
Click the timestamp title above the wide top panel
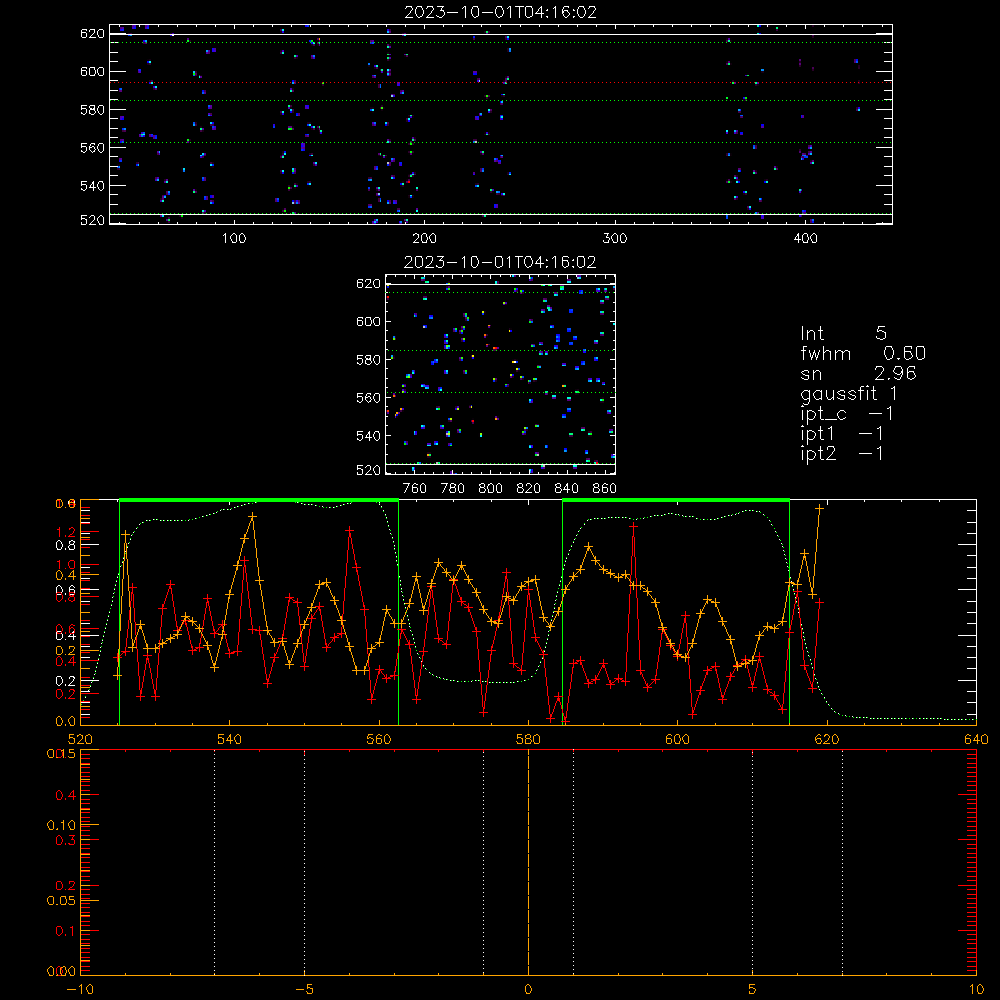tap(501, 12)
